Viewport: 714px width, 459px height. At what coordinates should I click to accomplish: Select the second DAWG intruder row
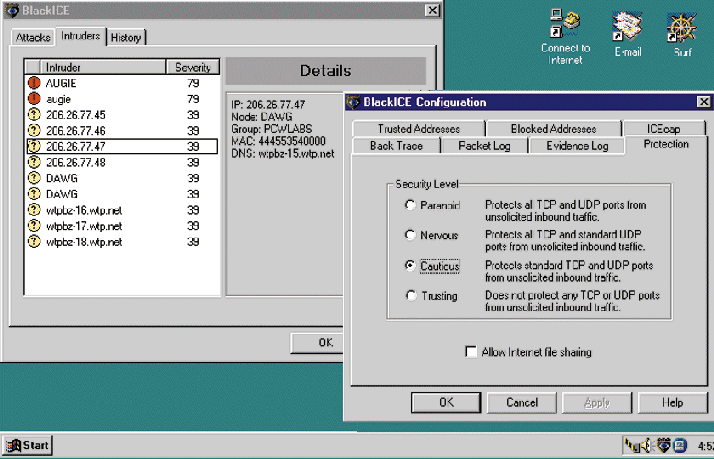[x=122, y=194]
